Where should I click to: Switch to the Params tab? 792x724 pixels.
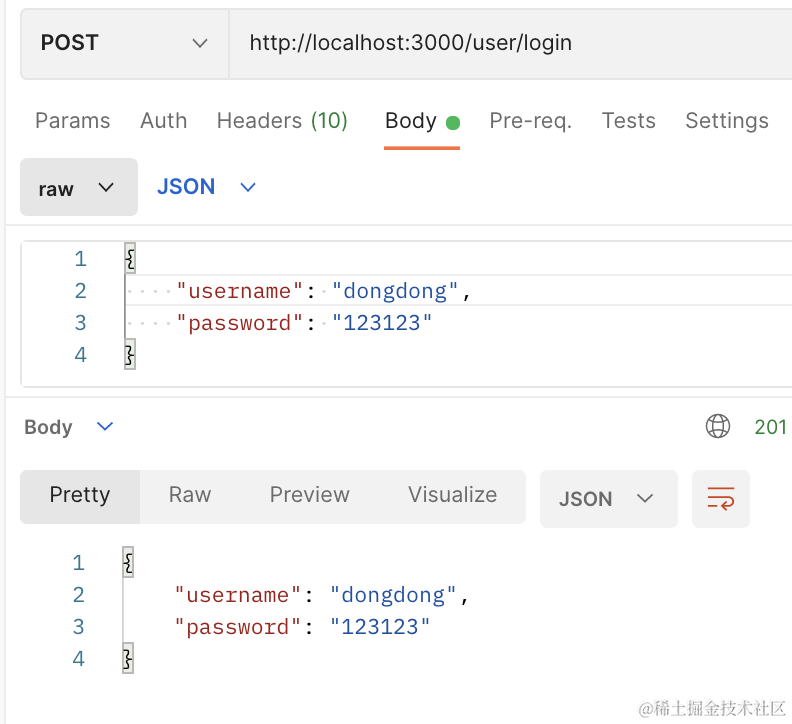(x=72, y=121)
